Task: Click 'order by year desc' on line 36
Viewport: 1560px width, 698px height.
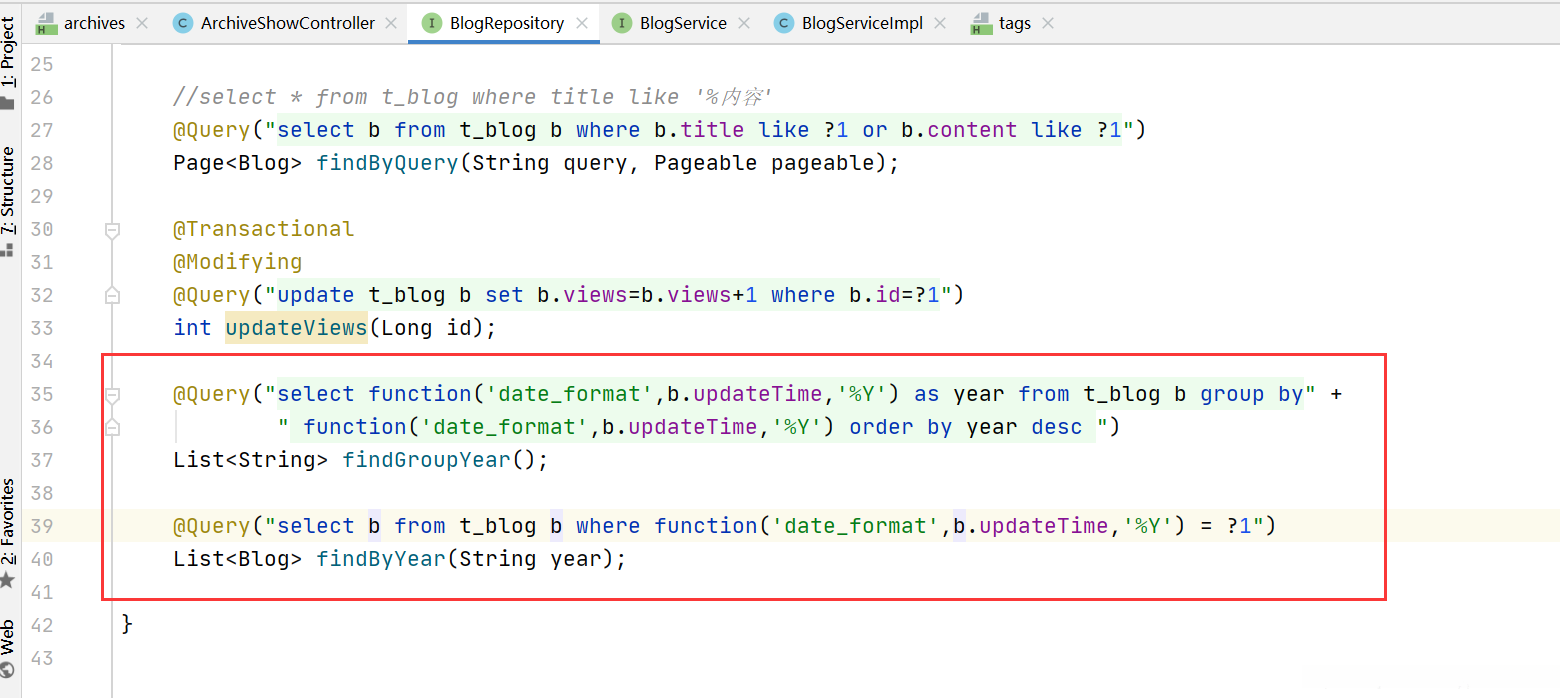Action: click(x=966, y=427)
